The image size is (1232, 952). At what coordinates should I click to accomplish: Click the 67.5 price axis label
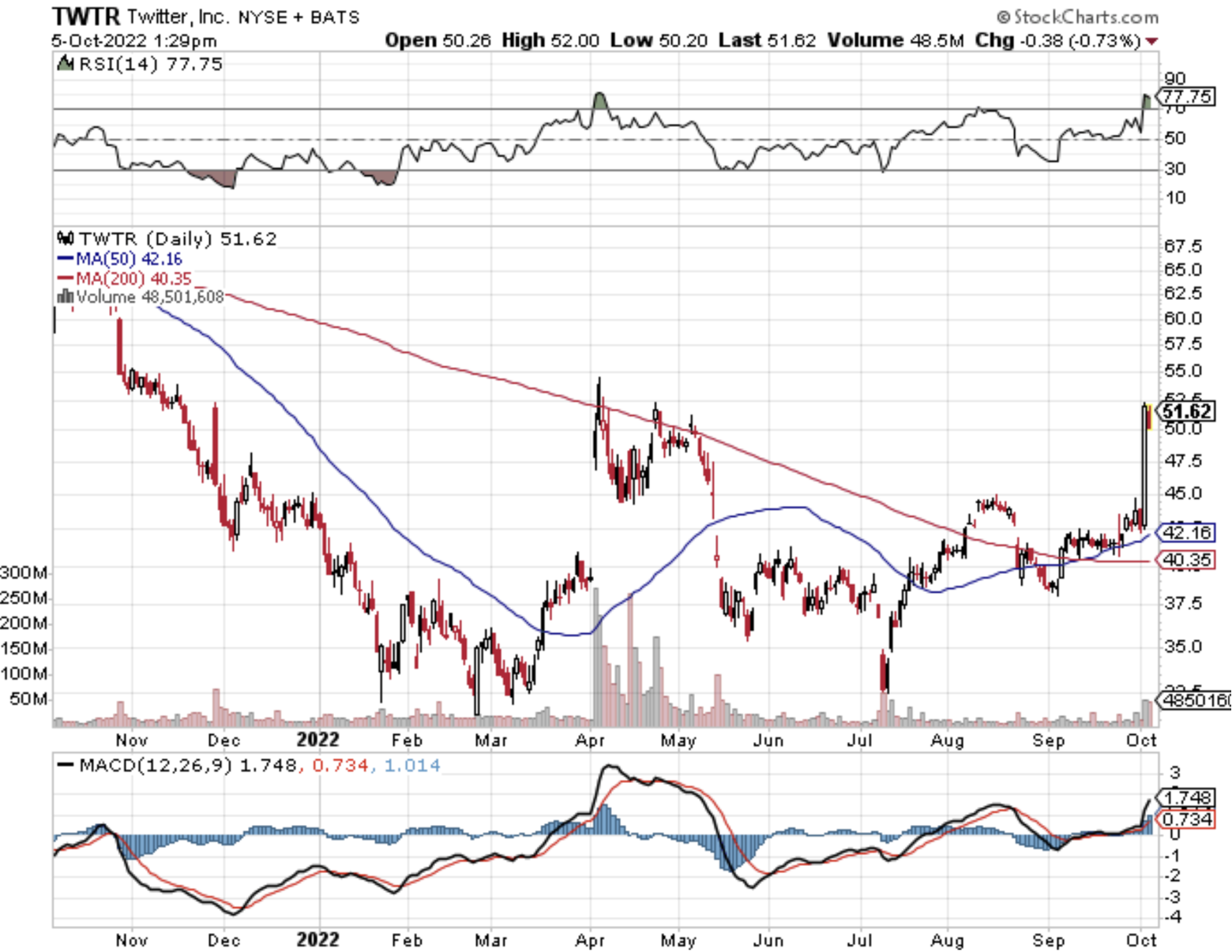coord(1183,246)
